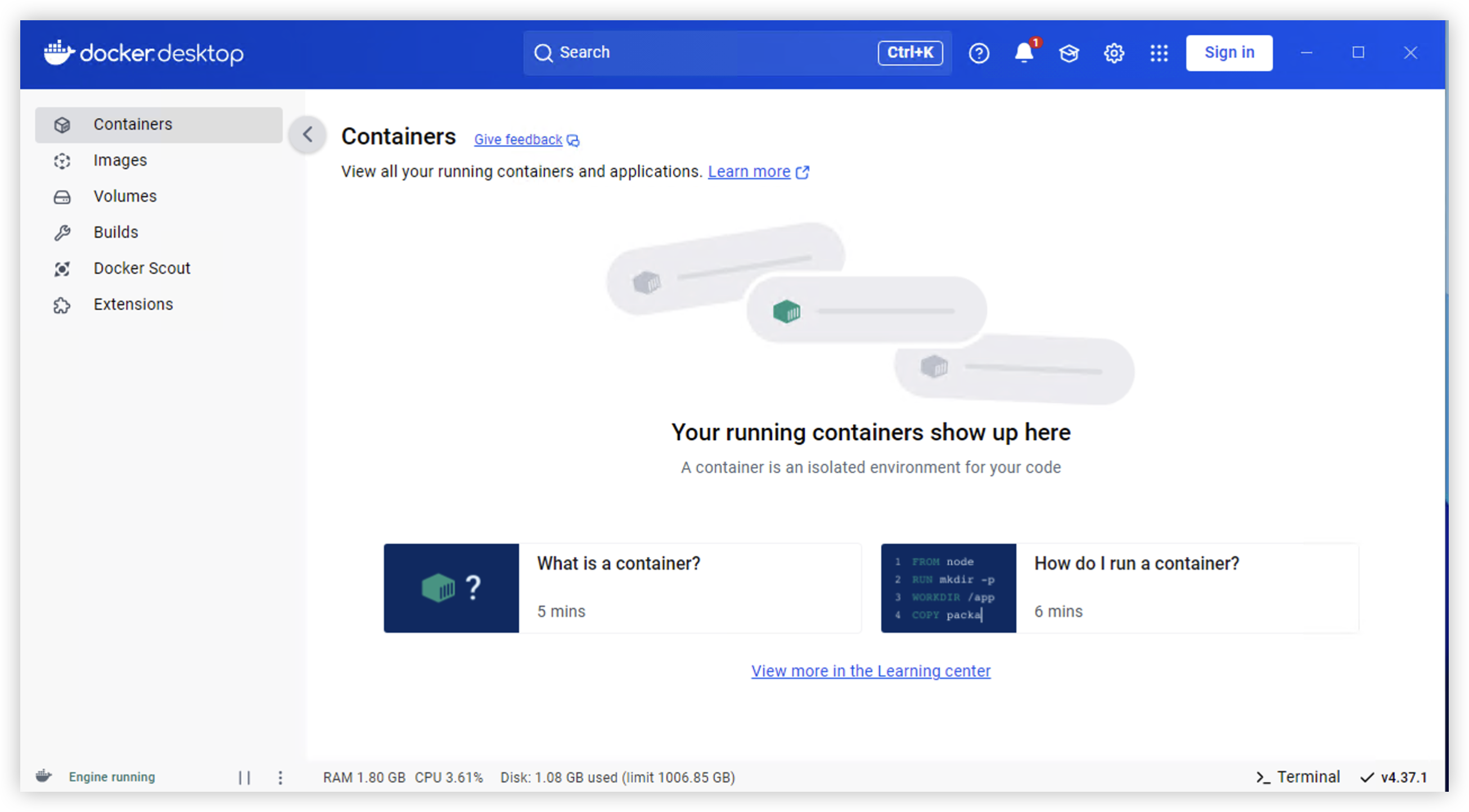Click the Images icon in sidebar
Image resolution: width=1469 pixels, height=812 pixels.
(x=62, y=161)
